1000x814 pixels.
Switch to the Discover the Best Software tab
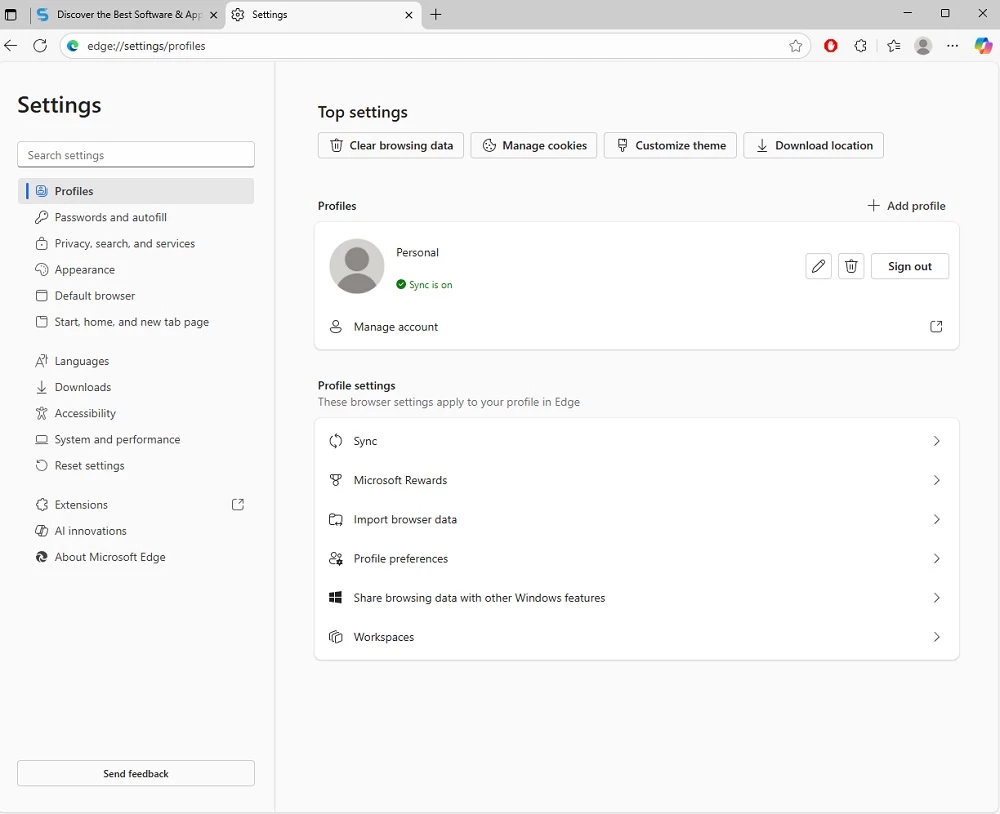(x=125, y=15)
